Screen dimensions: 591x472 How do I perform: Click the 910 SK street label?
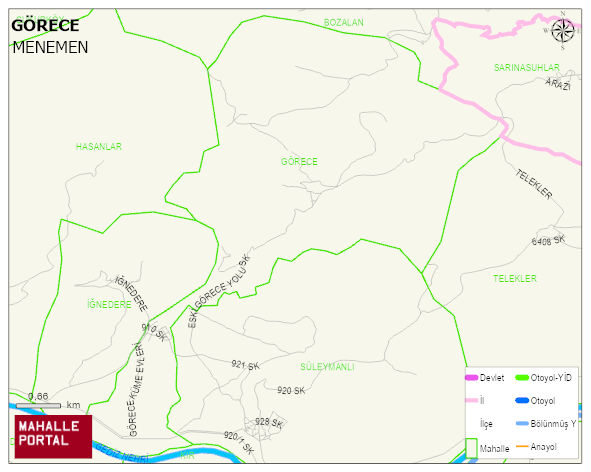pyautogui.click(x=154, y=332)
